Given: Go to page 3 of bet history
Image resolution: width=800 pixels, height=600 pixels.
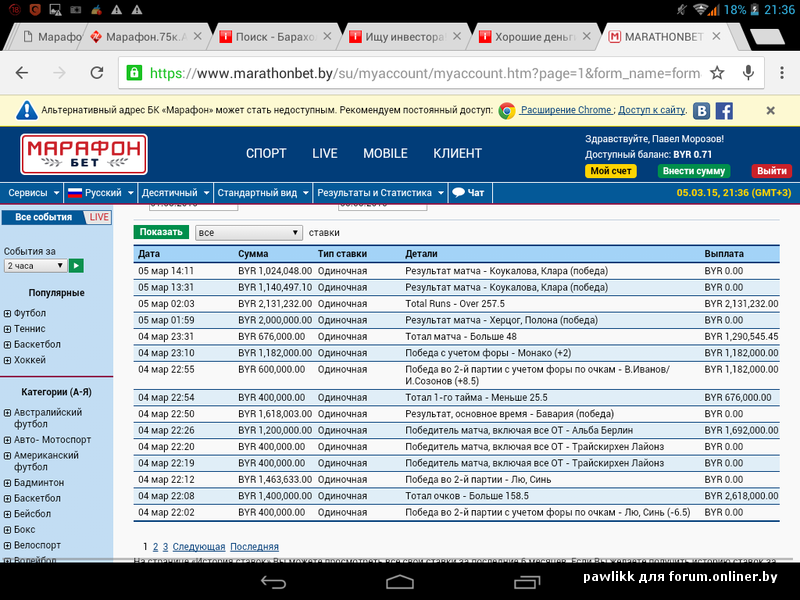Looking at the screenshot, I should click(x=165, y=547).
